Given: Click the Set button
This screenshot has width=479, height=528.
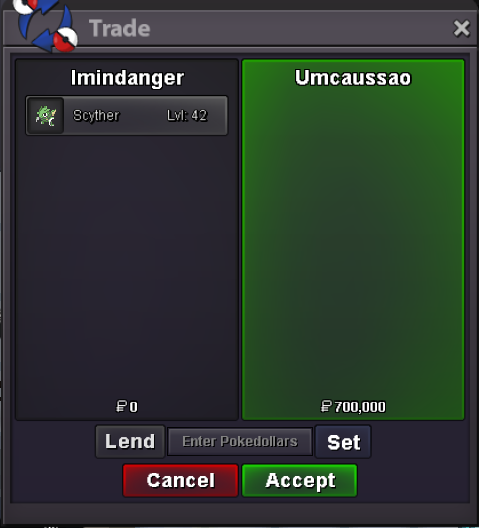Looking at the screenshot, I should tap(343, 442).
